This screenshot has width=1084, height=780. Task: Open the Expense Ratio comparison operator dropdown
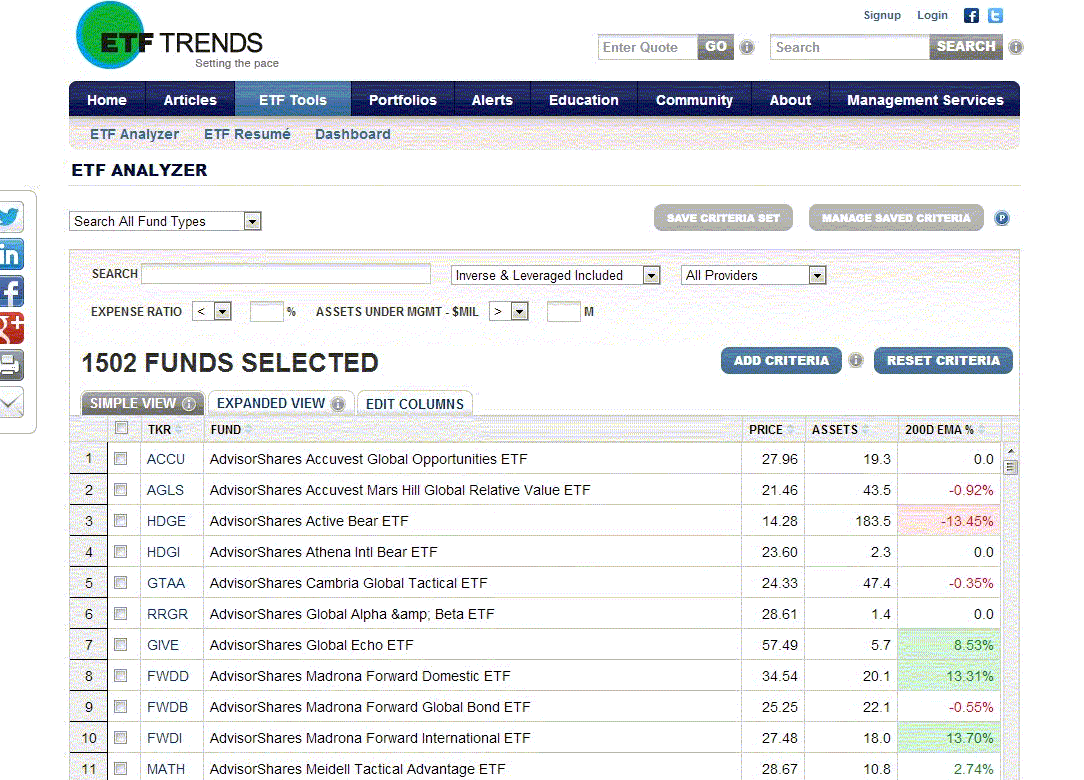pos(212,312)
